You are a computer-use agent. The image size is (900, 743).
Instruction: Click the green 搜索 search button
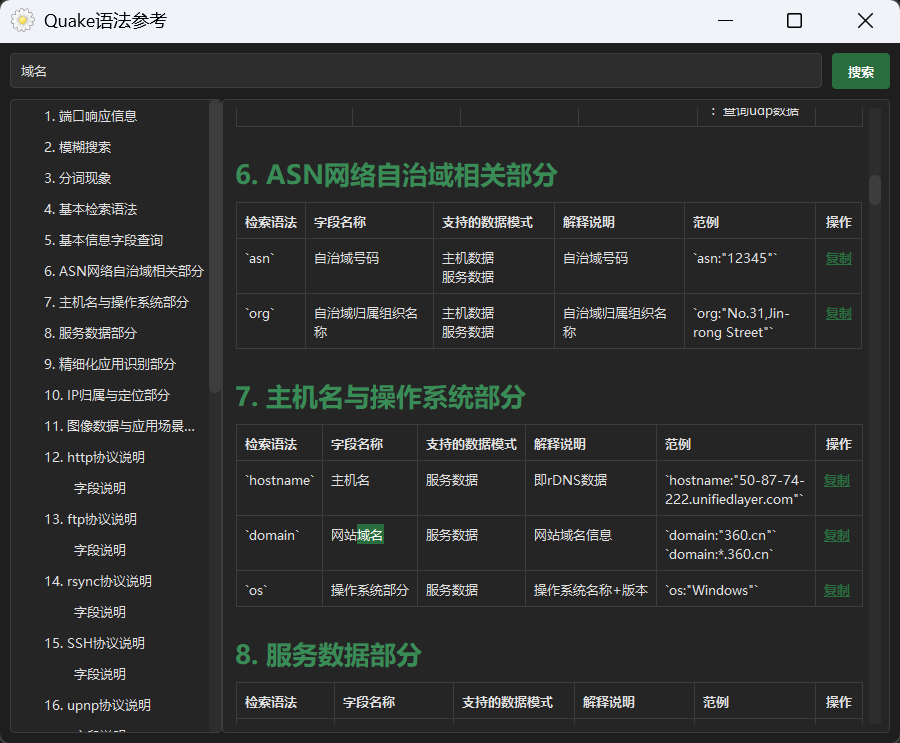860,71
